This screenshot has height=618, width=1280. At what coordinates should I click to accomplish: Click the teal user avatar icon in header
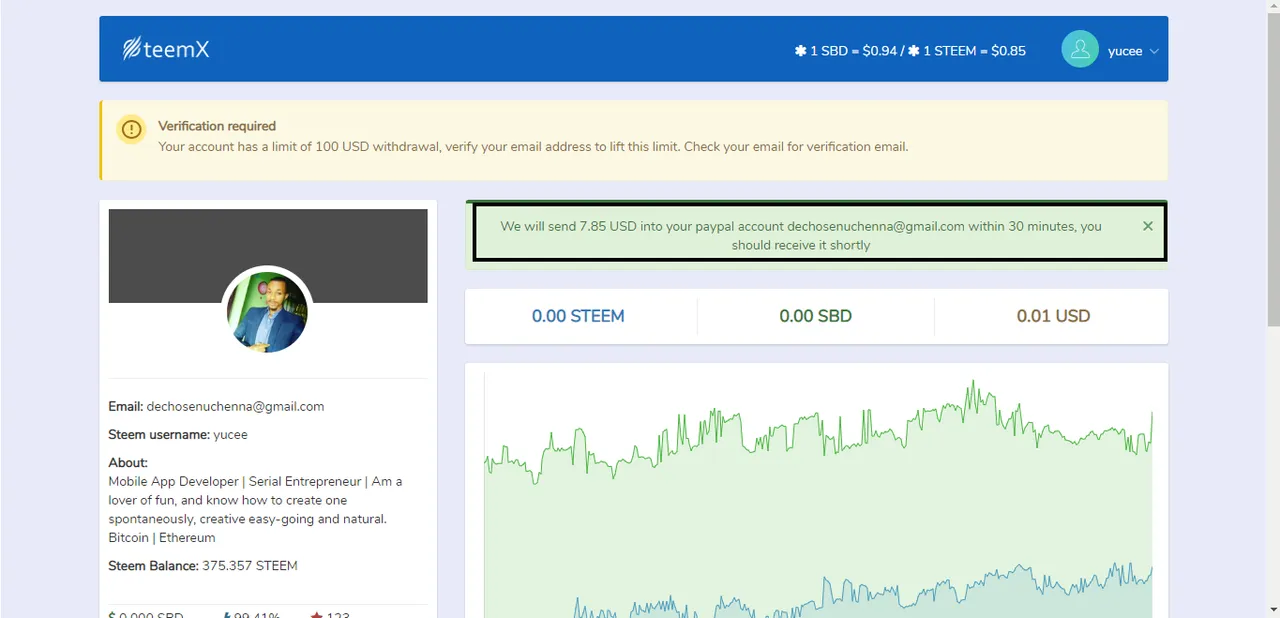[1080, 50]
